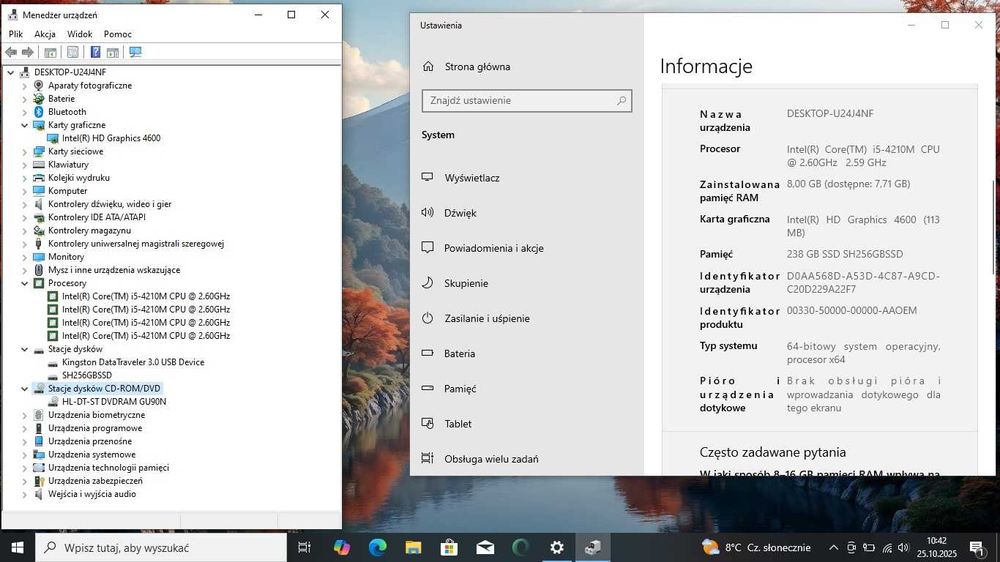The width and height of the screenshot is (1000, 562).
Task: Open the Widok menu
Action: [x=80, y=34]
